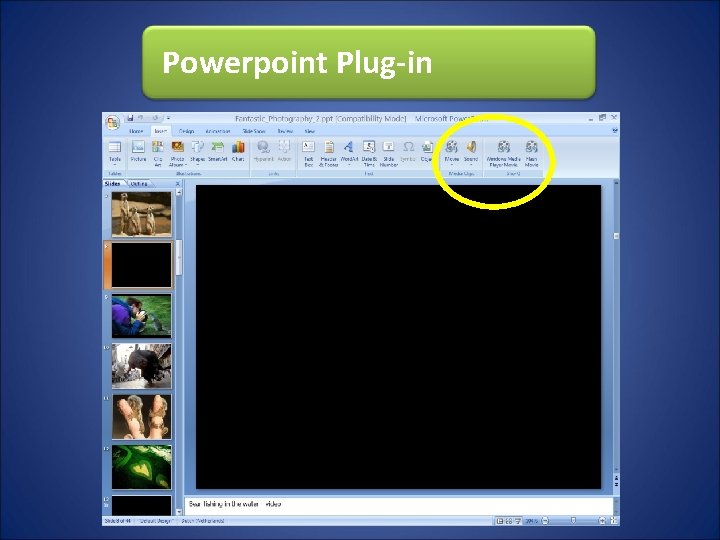The height and width of the screenshot is (540, 720).
Task: Select the painted fingers slide thumbnail
Action: pyautogui.click(x=141, y=416)
